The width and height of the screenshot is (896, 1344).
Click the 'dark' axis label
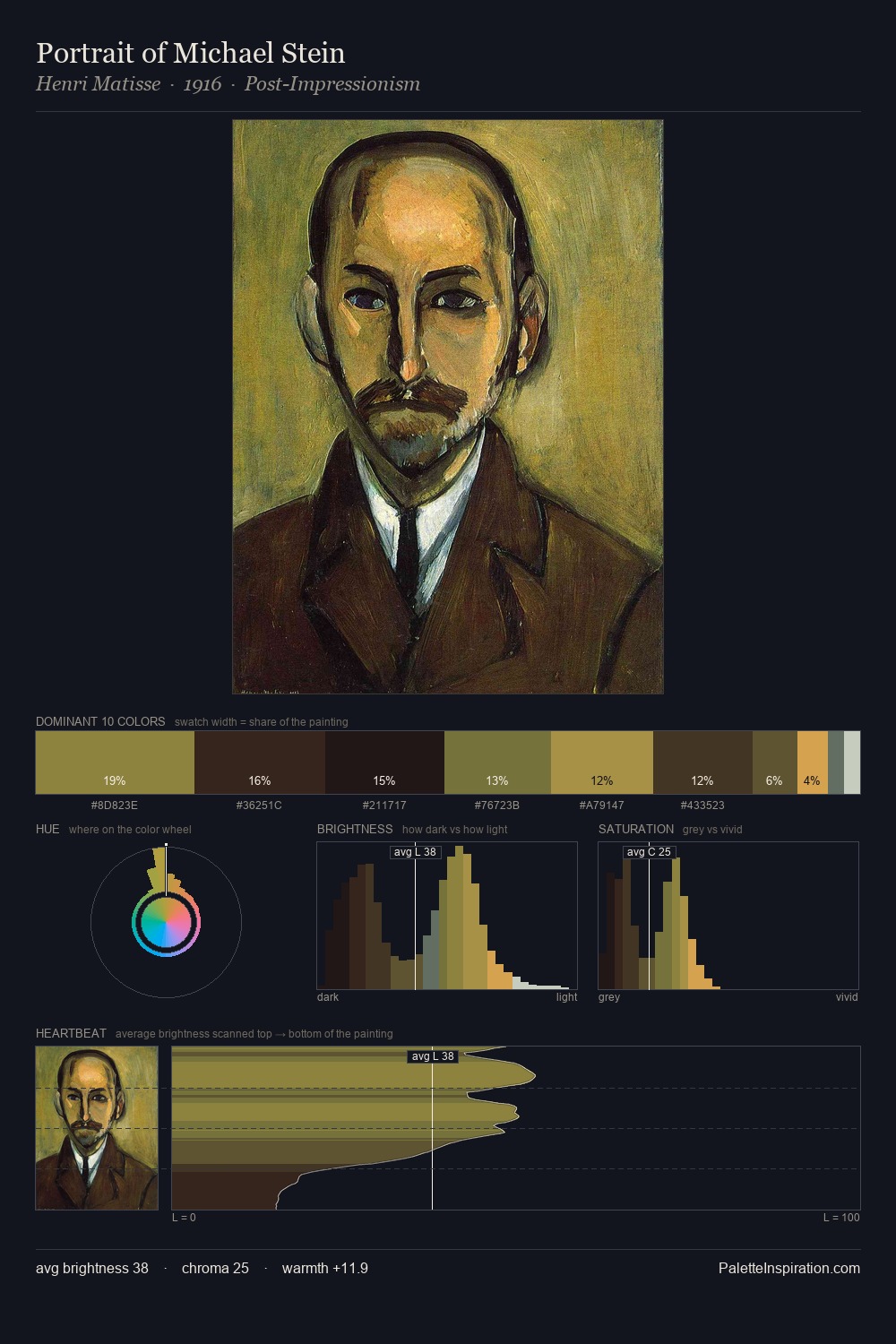328,997
